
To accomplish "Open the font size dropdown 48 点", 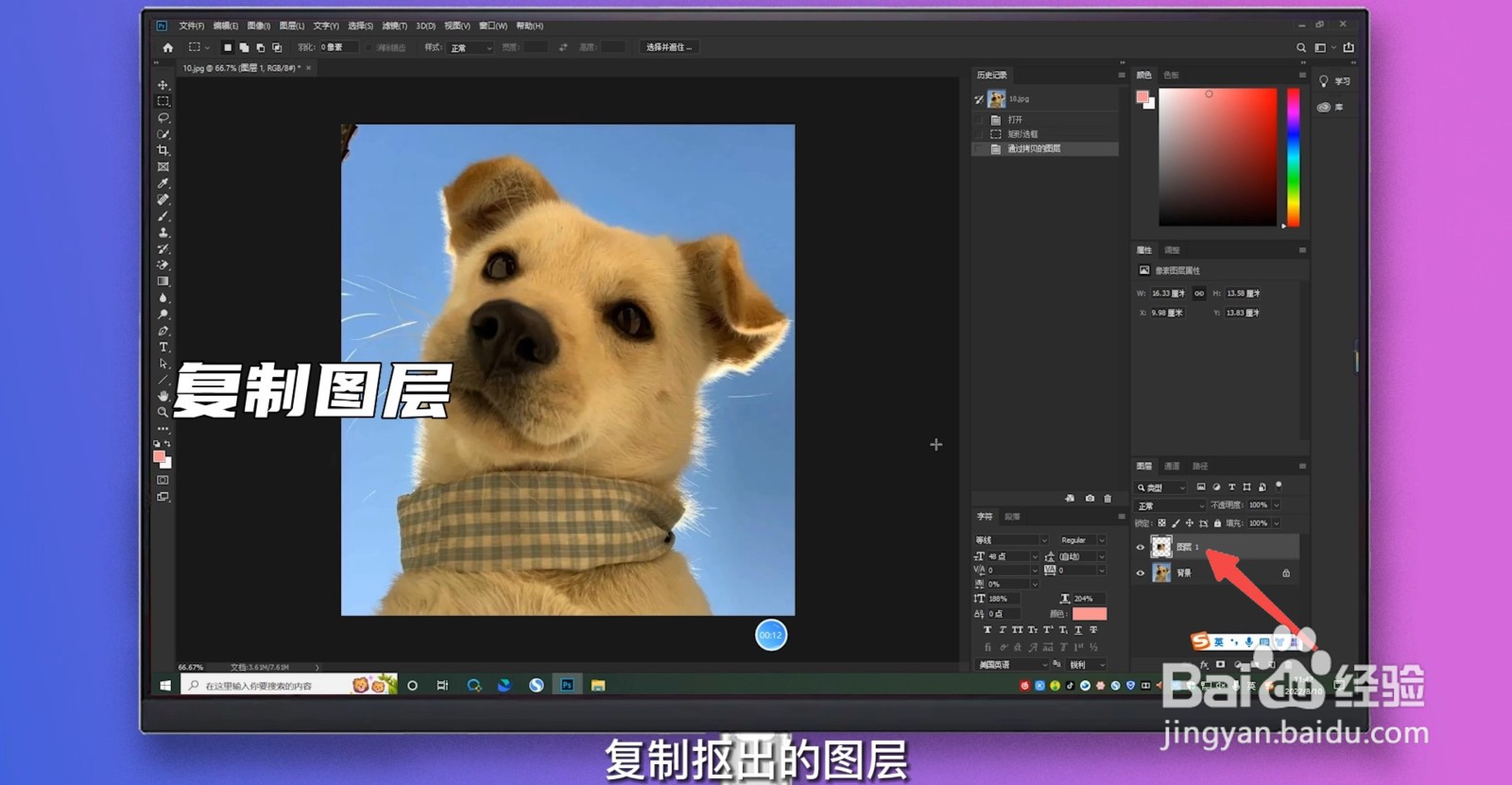I will pyautogui.click(x=1012, y=556).
